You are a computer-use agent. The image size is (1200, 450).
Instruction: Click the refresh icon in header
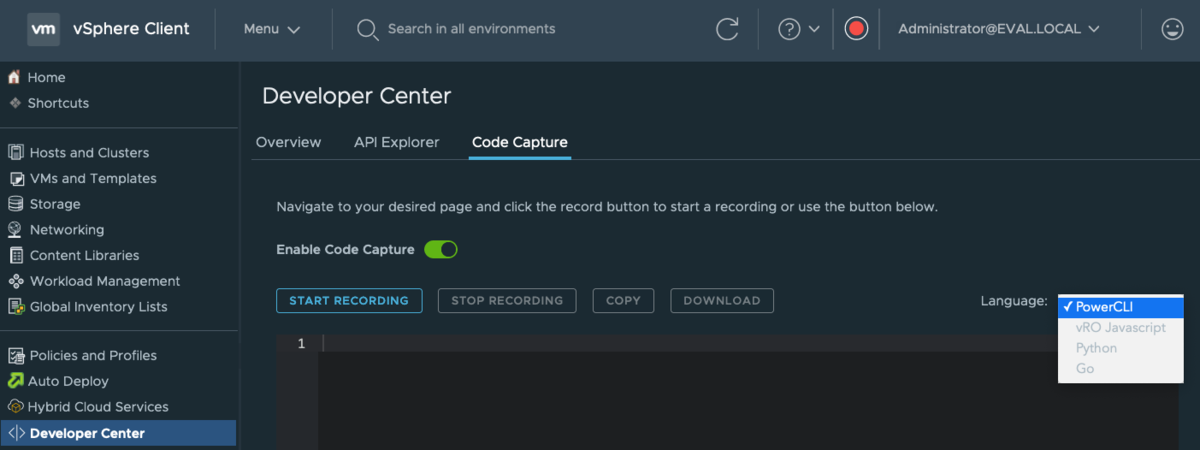pyautogui.click(x=727, y=29)
